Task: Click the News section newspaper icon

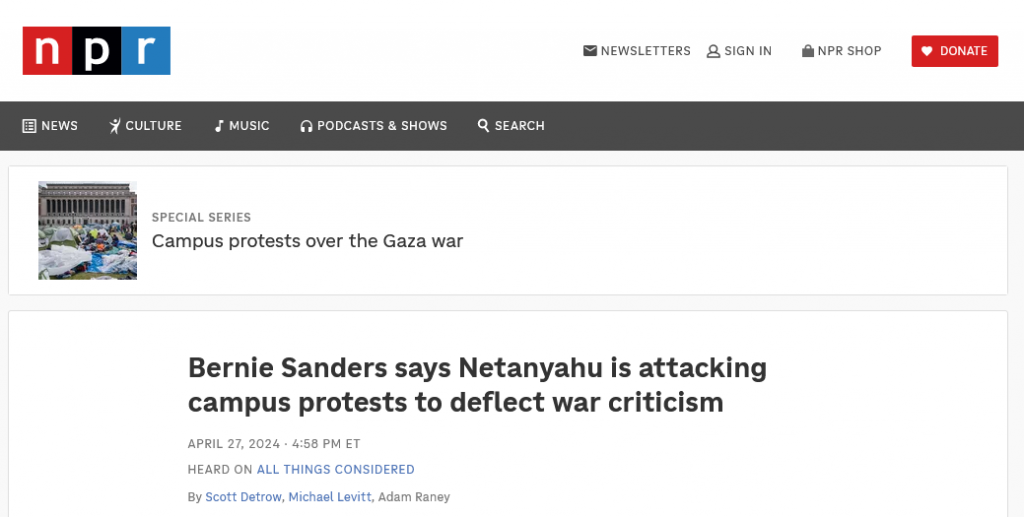Action: coord(29,126)
